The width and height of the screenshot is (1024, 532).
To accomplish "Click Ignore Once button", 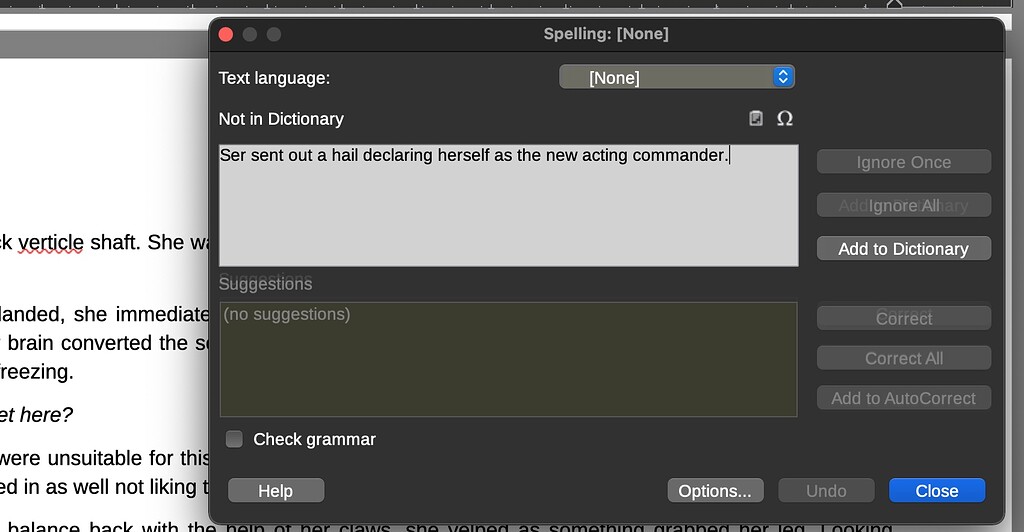I will tap(904, 162).
